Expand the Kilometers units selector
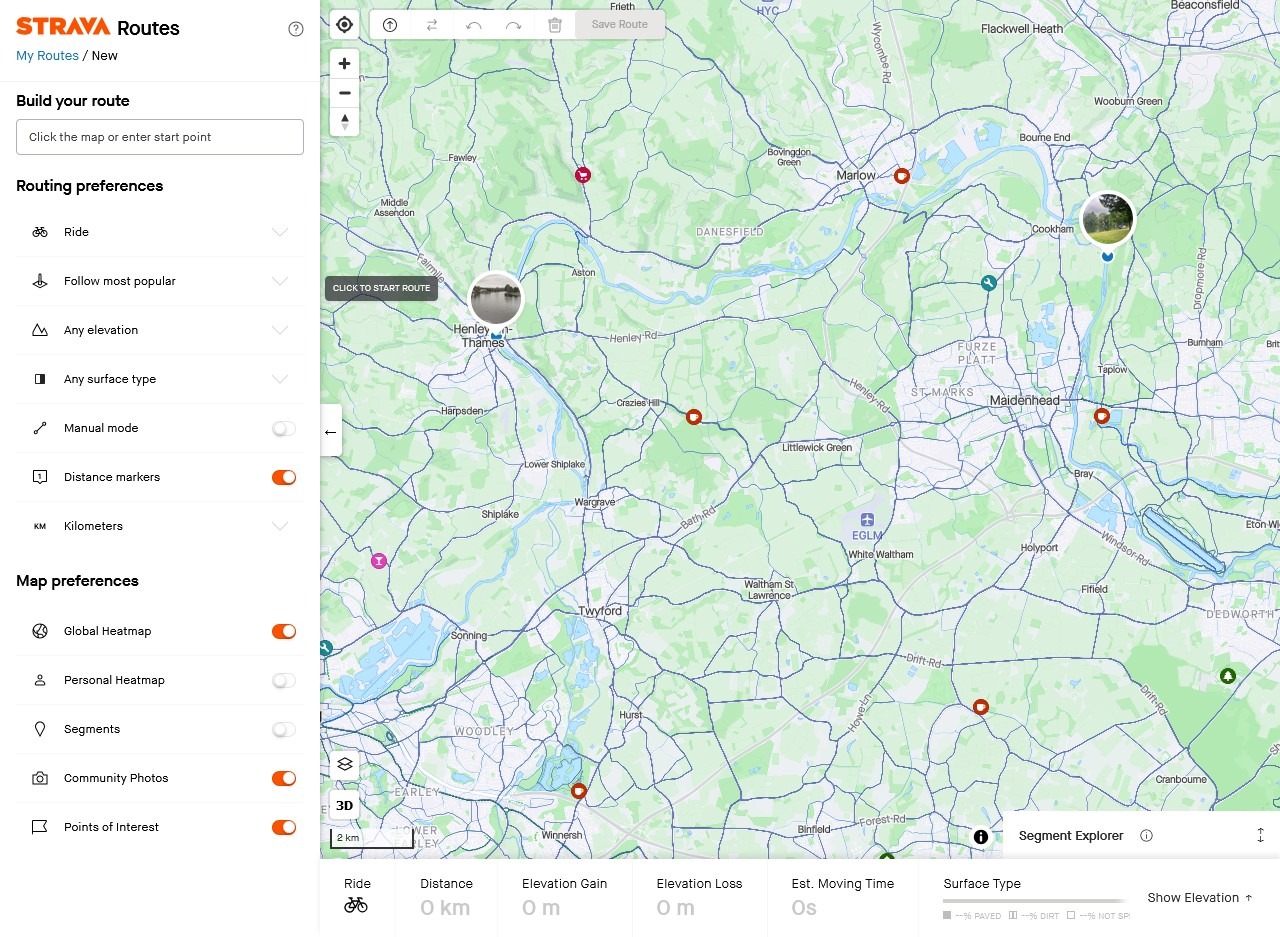The height and width of the screenshot is (937, 1280). click(280, 525)
